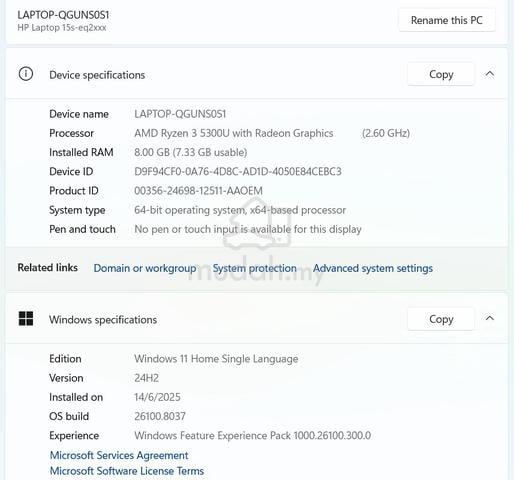Viewport: 514px width, 480px height.
Task: Click the OS build label
Action: (x=69, y=416)
